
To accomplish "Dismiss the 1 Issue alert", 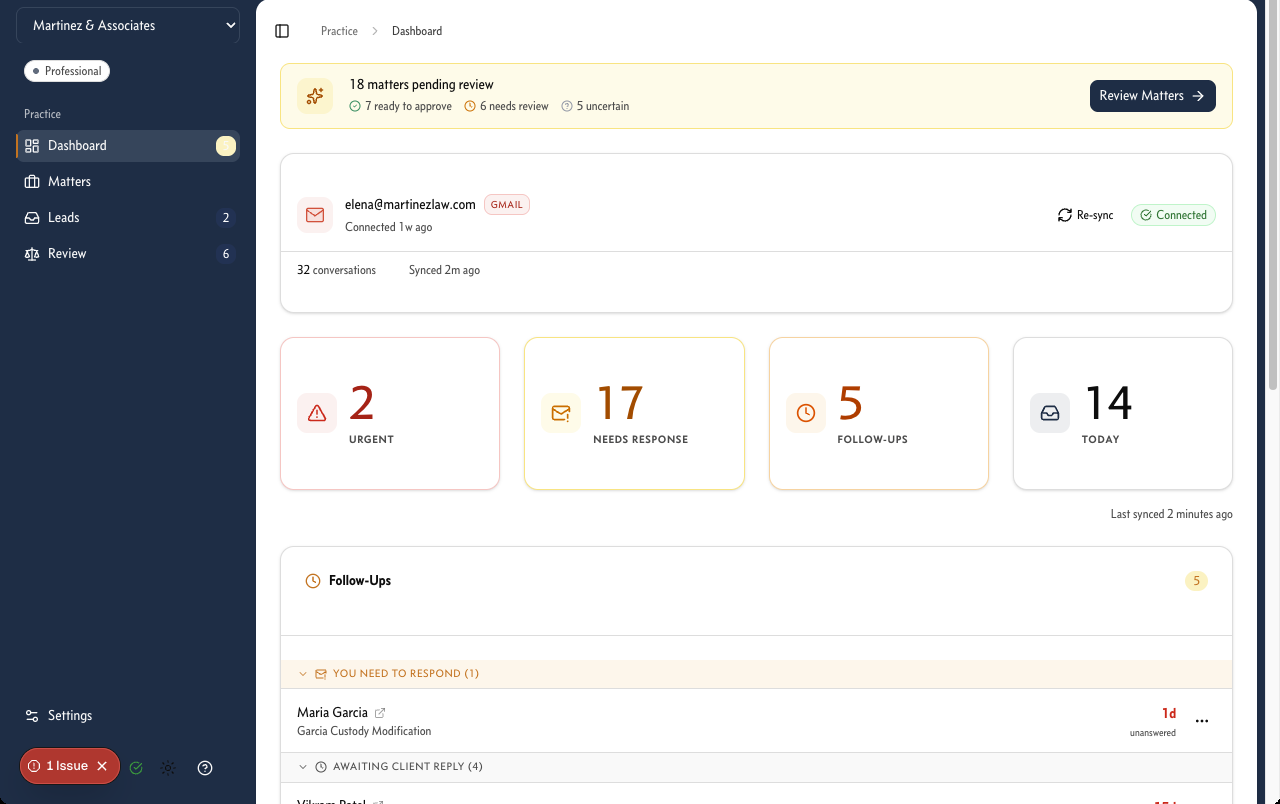I will 102,766.
